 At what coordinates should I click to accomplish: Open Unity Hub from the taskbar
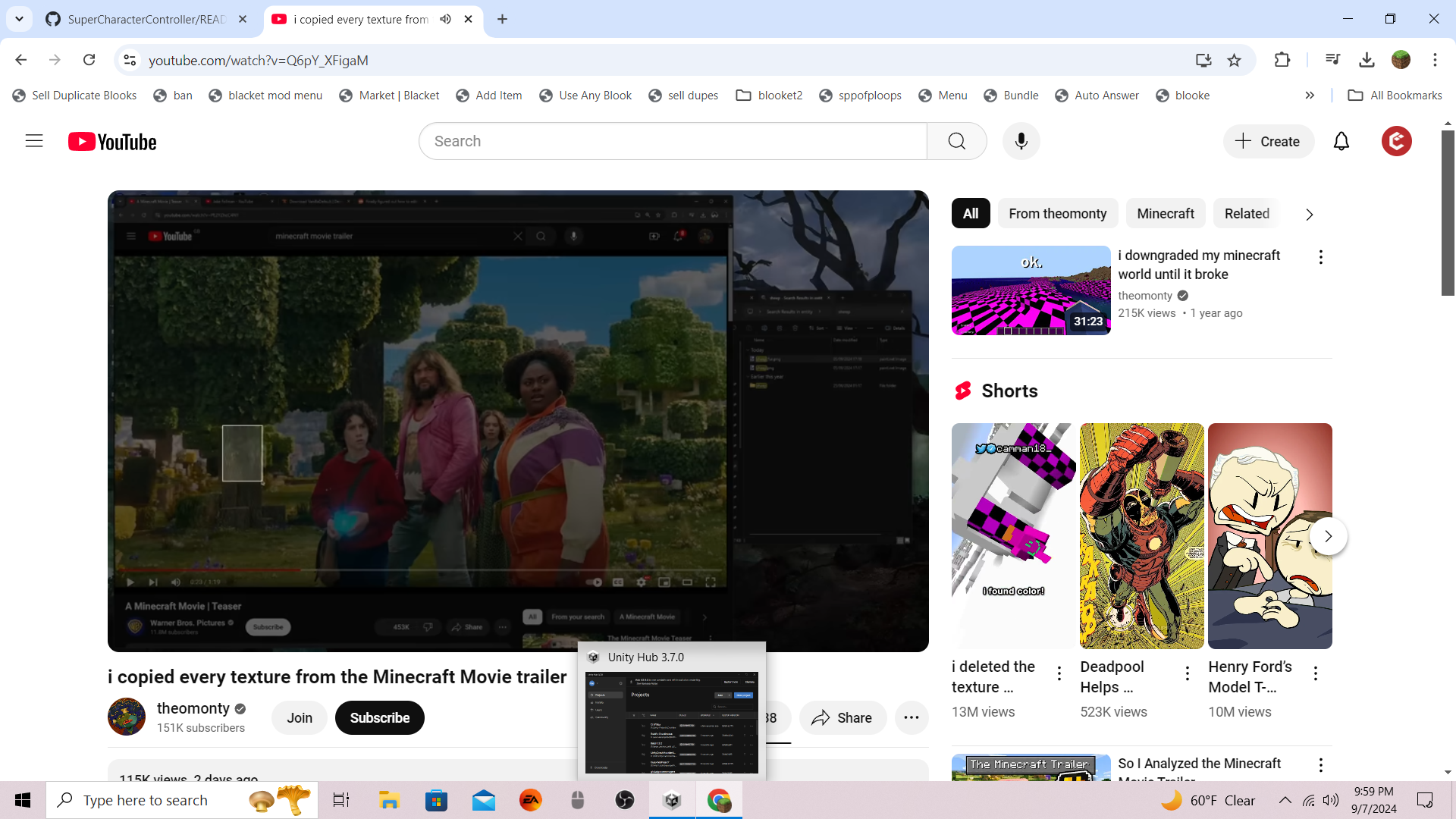(x=672, y=800)
